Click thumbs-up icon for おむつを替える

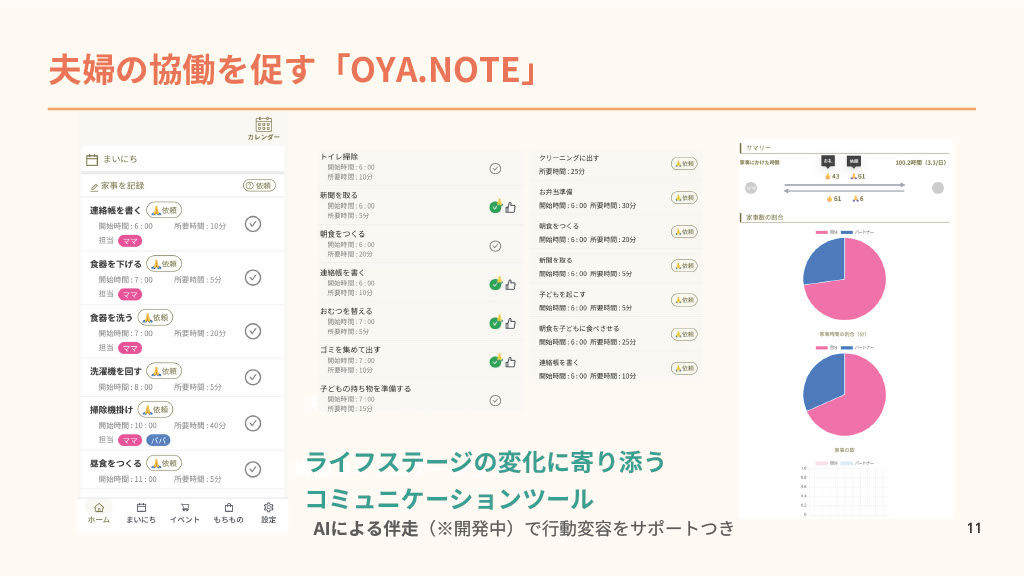tap(510, 322)
